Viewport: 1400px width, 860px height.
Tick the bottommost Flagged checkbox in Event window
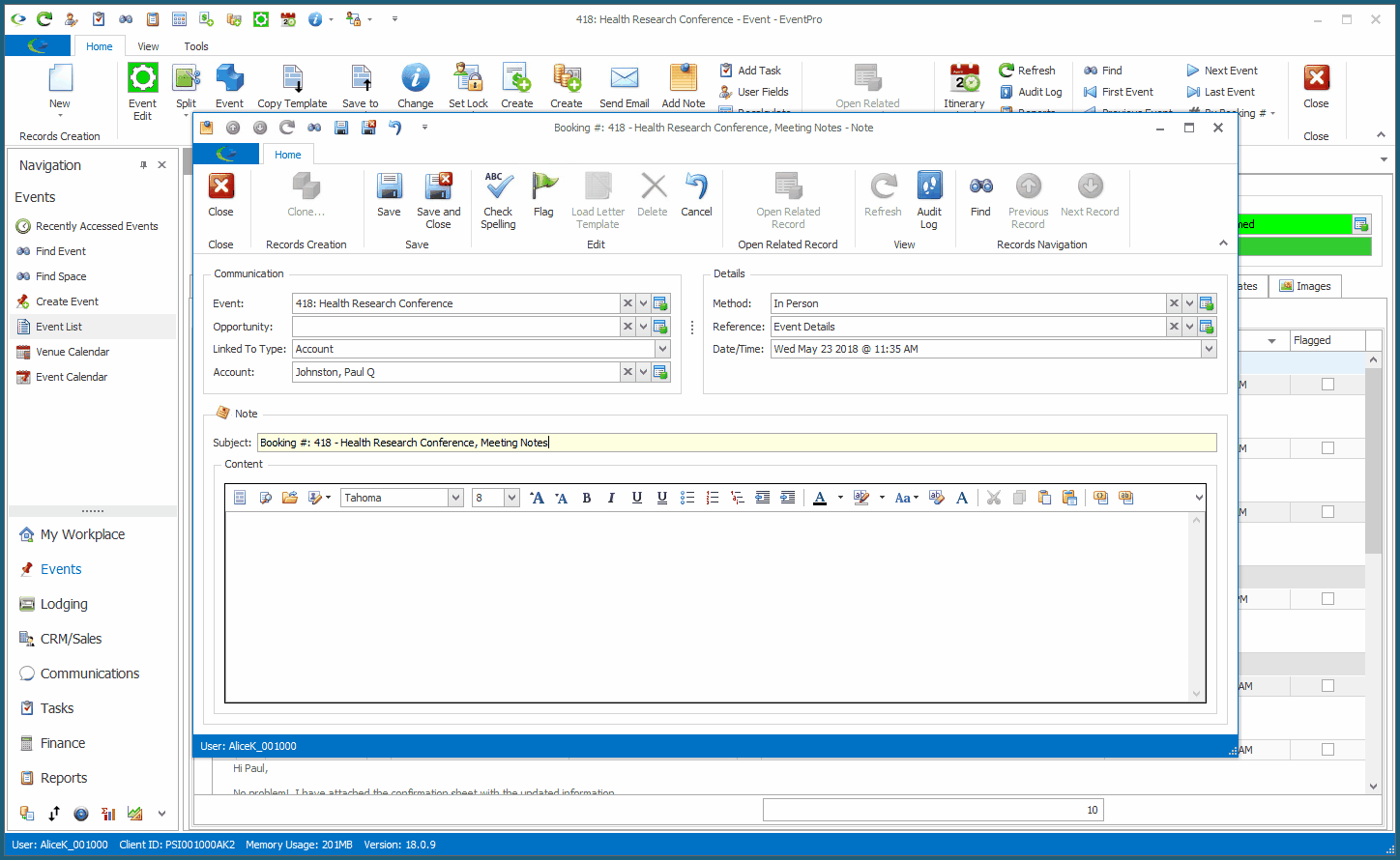click(x=1327, y=750)
